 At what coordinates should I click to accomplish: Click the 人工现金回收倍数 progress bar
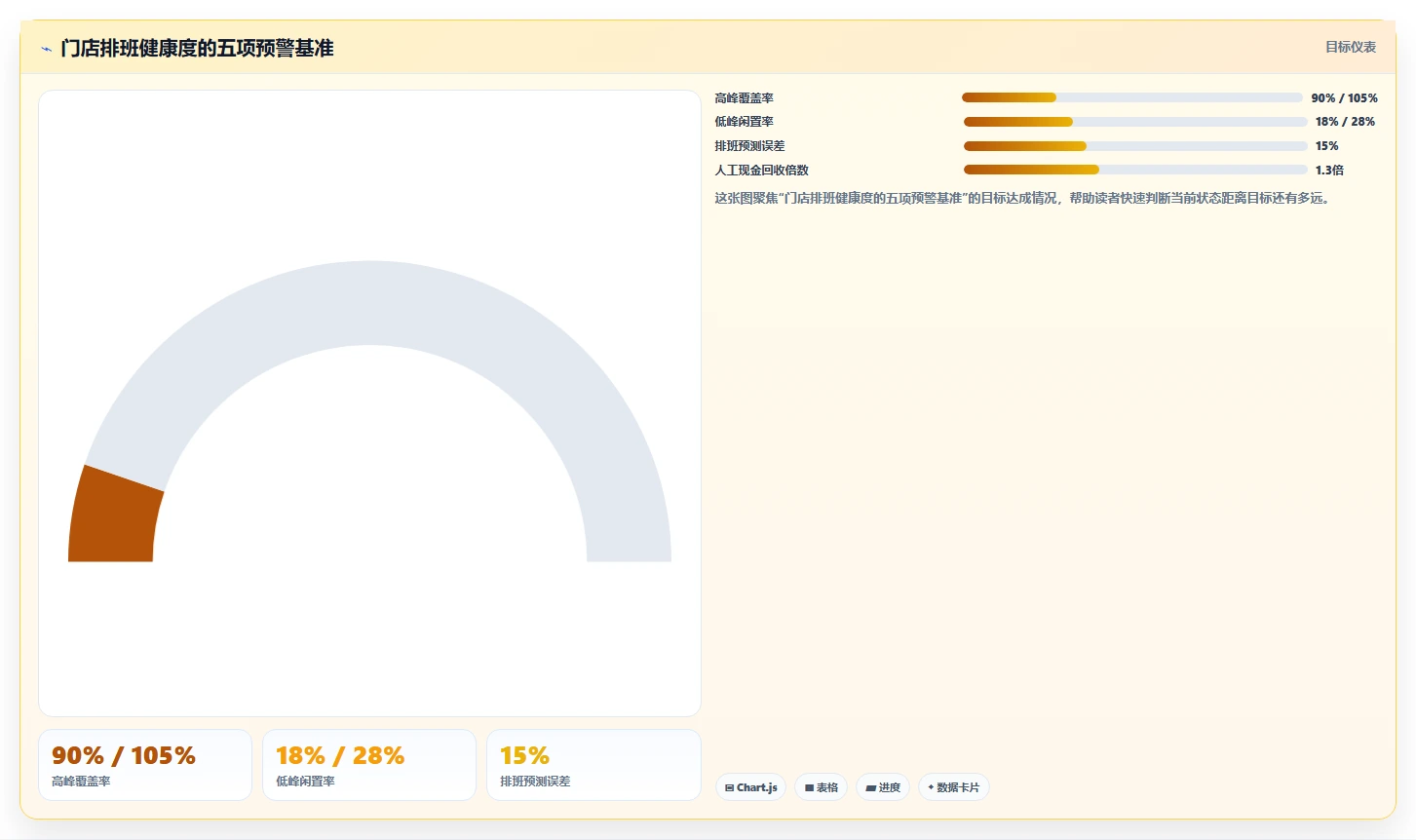click(x=1135, y=170)
